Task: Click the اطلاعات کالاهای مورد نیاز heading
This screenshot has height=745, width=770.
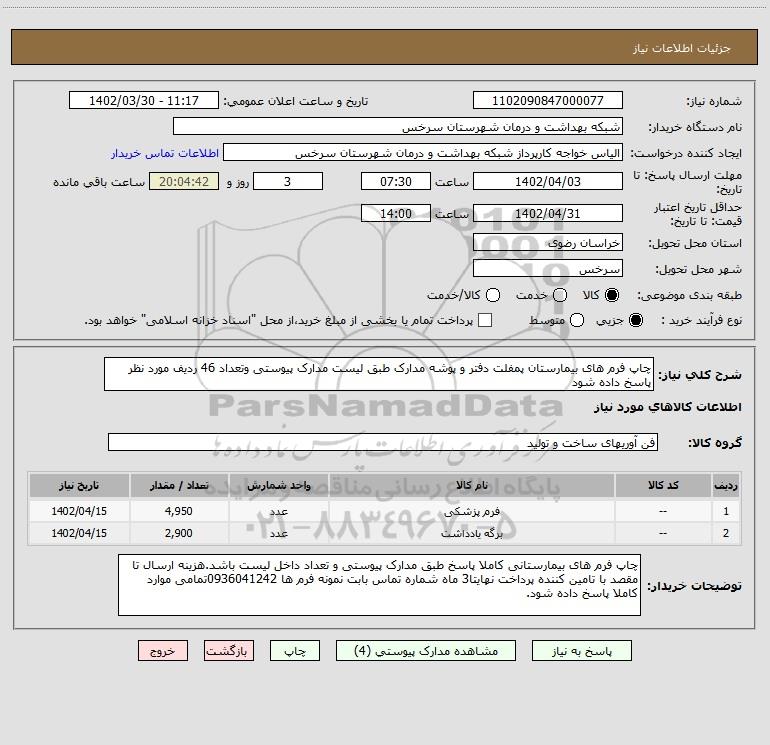Action: point(668,407)
